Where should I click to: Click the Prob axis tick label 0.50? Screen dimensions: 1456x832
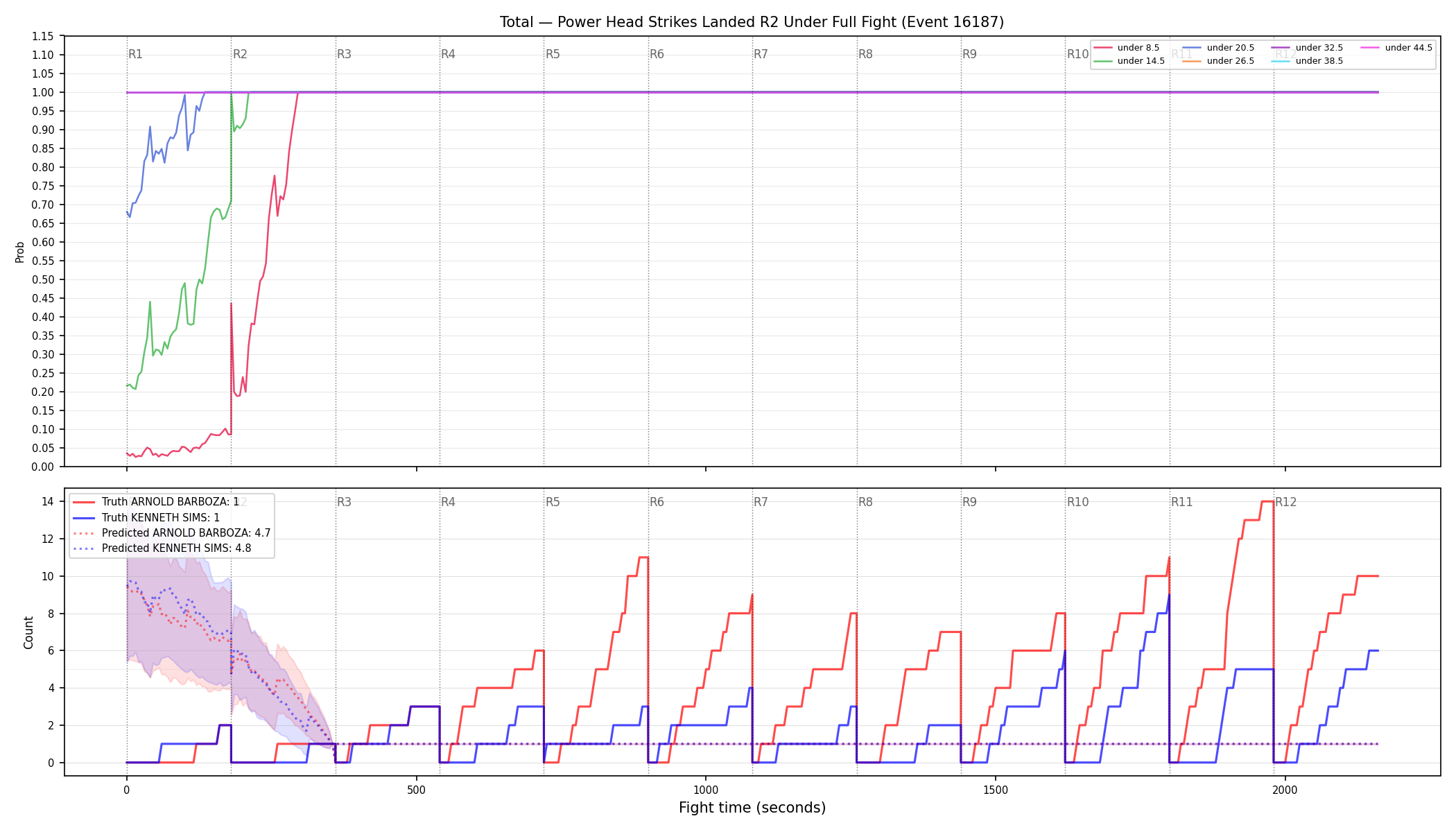pos(43,279)
